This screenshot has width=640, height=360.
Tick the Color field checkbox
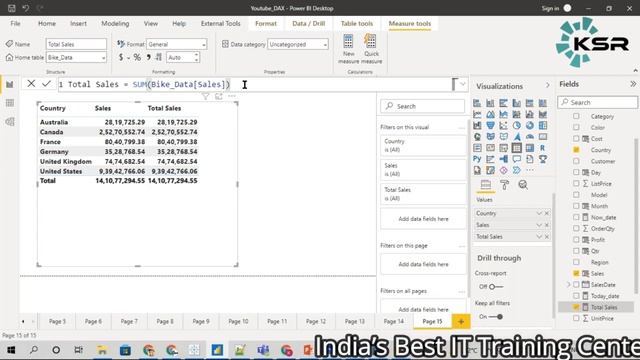coord(576,127)
